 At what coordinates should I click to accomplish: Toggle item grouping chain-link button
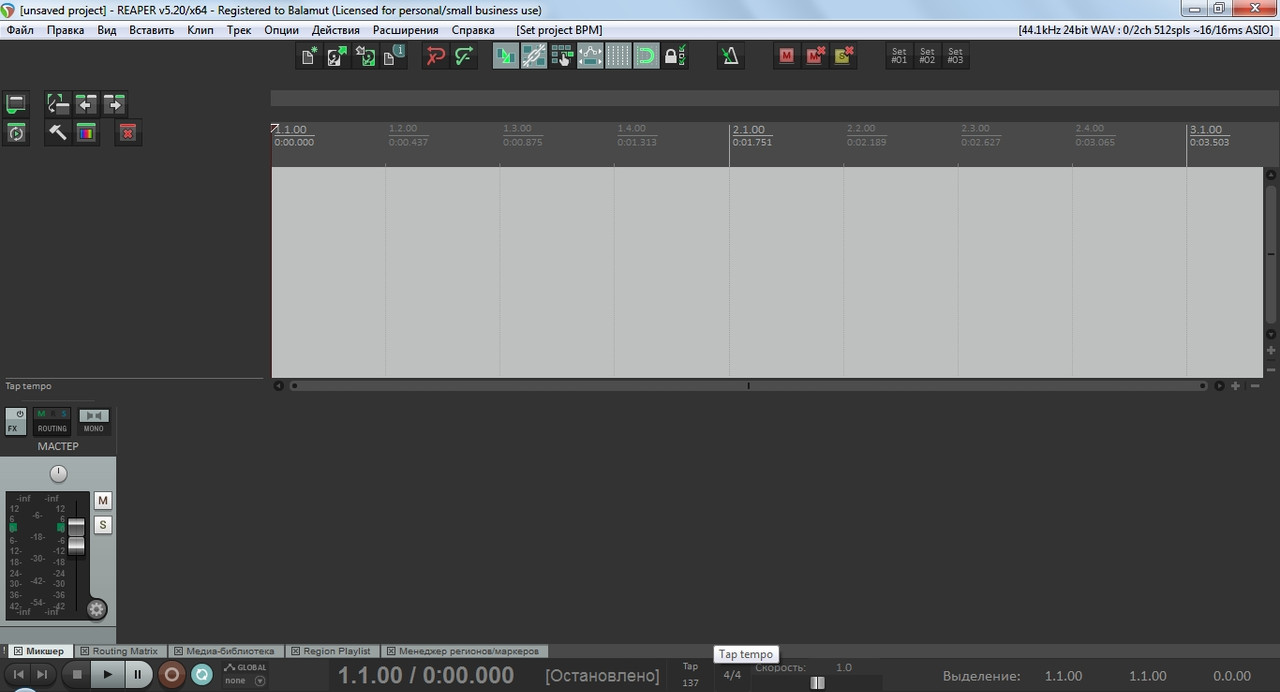pyautogui.click(x=534, y=56)
